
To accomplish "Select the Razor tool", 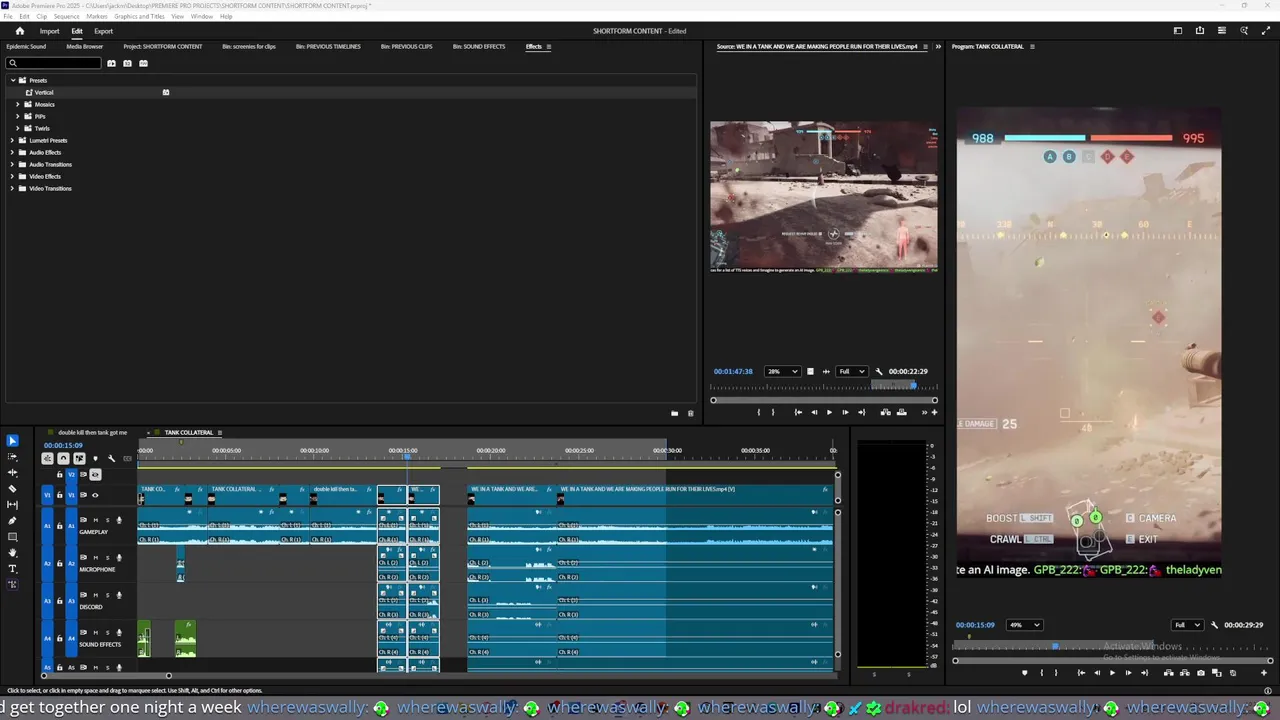I will point(12,489).
